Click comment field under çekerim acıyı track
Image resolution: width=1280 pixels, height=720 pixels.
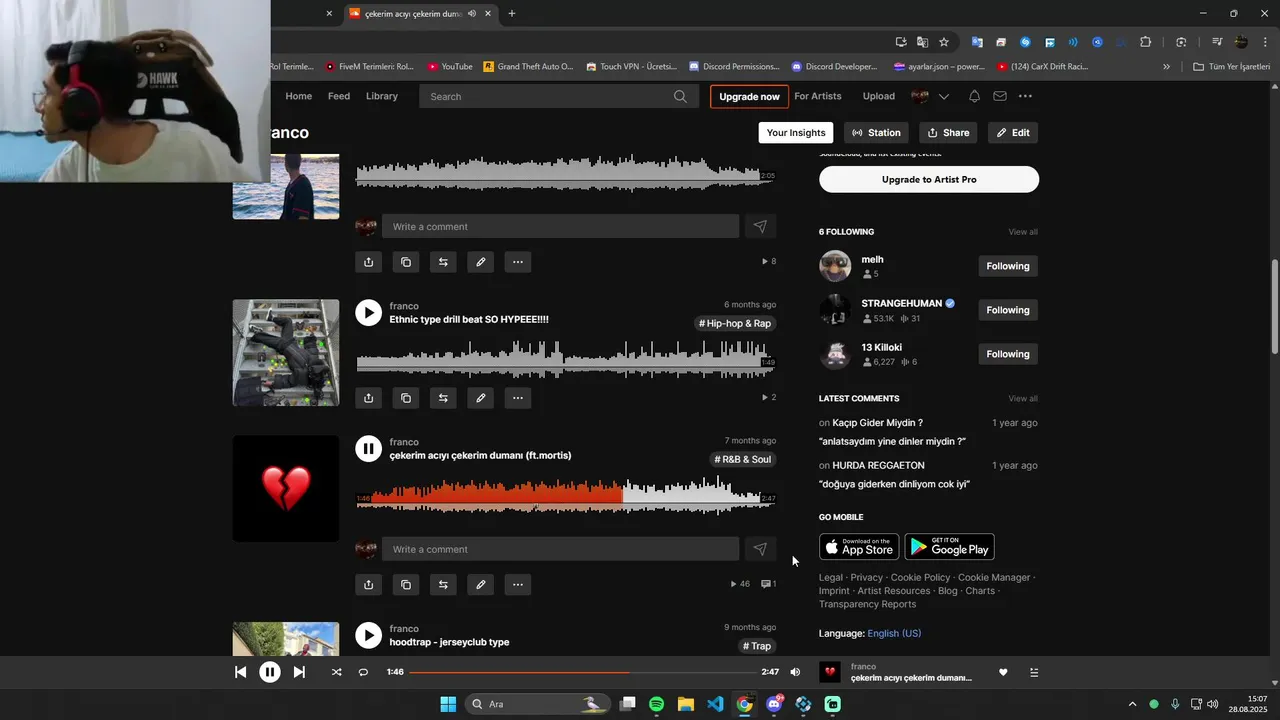(x=560, y=549)
